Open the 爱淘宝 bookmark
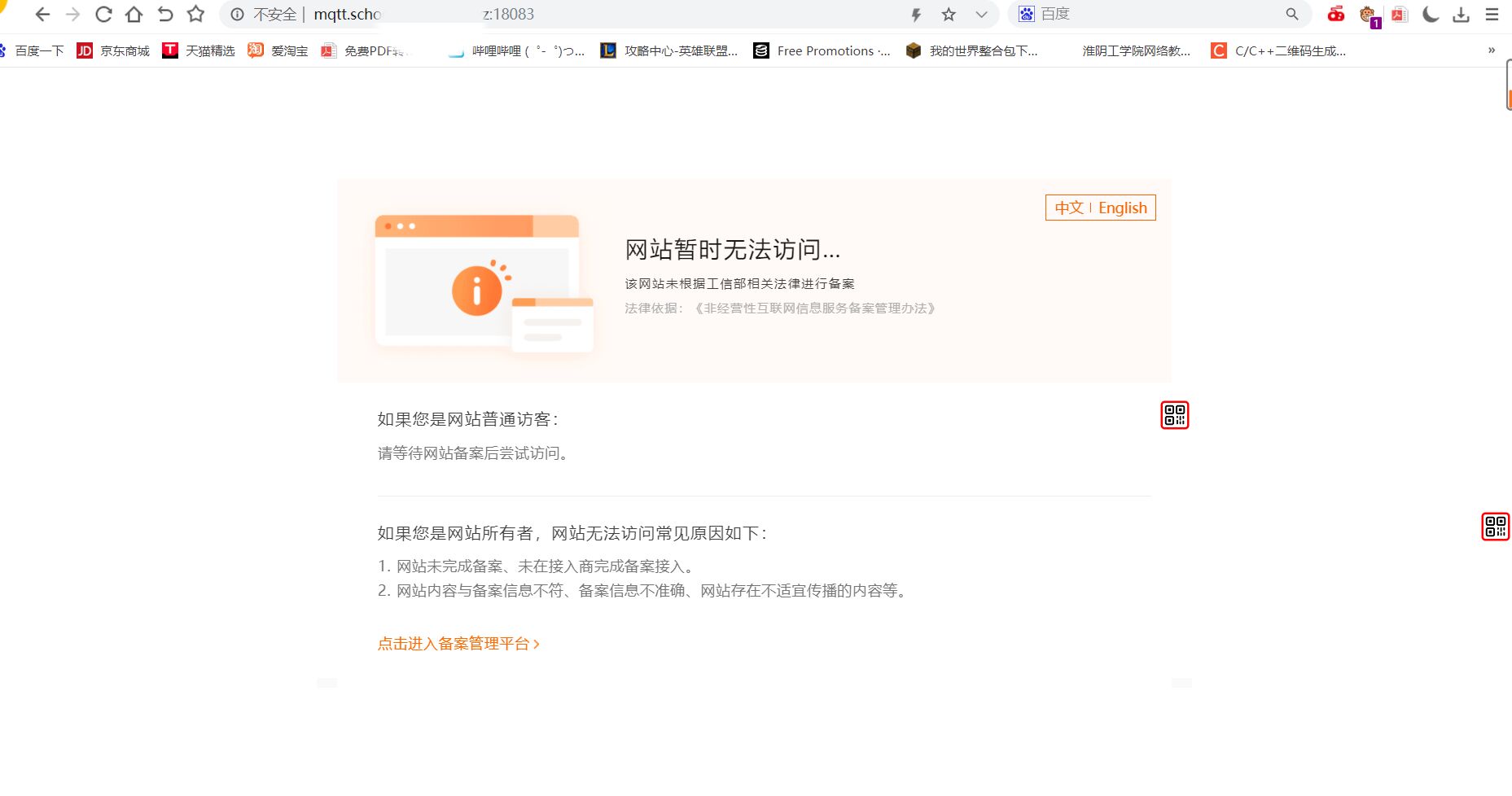Screen dimensions: 1512x796 coord(278,50)
